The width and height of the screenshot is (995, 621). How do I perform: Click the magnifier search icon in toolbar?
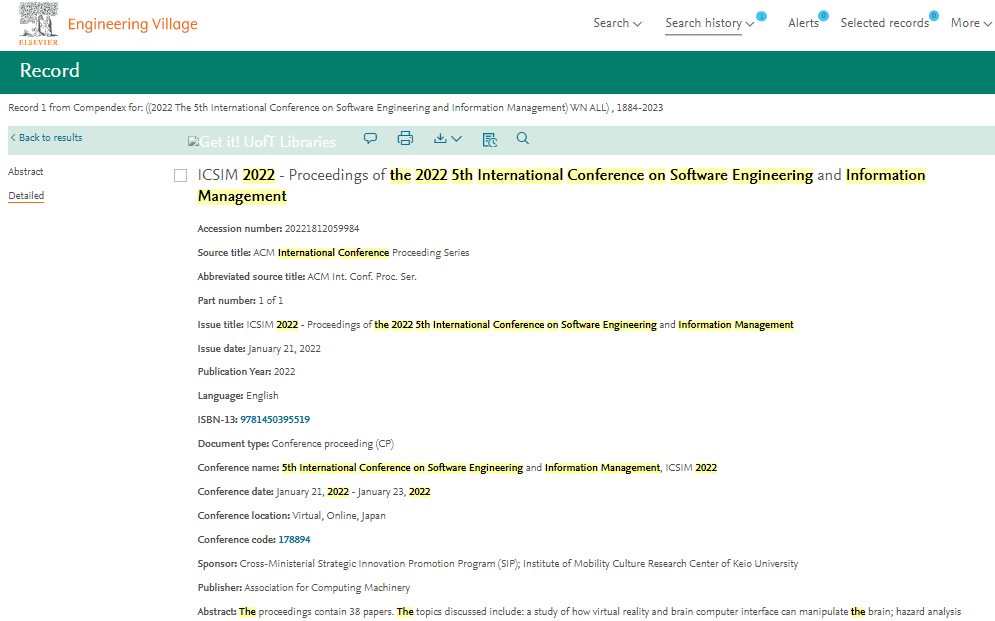522,138
